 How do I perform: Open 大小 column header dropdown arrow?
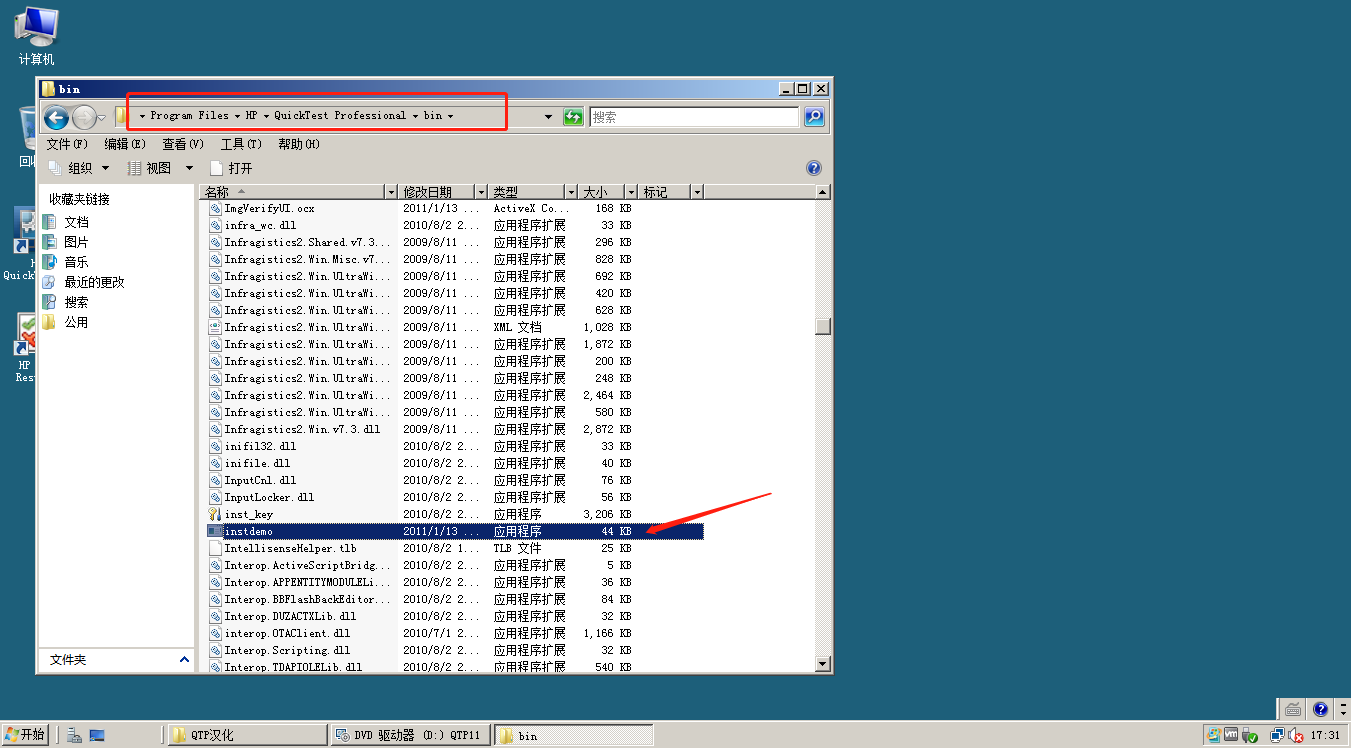tap(631, 191)
